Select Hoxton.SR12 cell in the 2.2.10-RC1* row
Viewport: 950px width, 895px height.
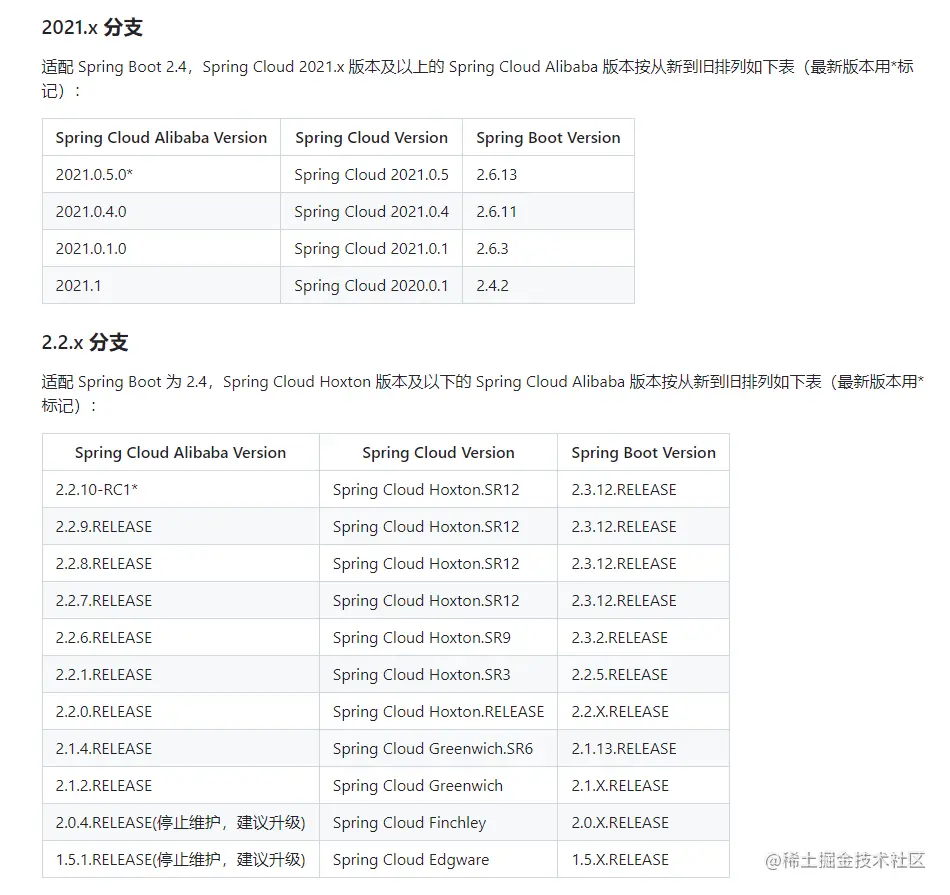438,490
